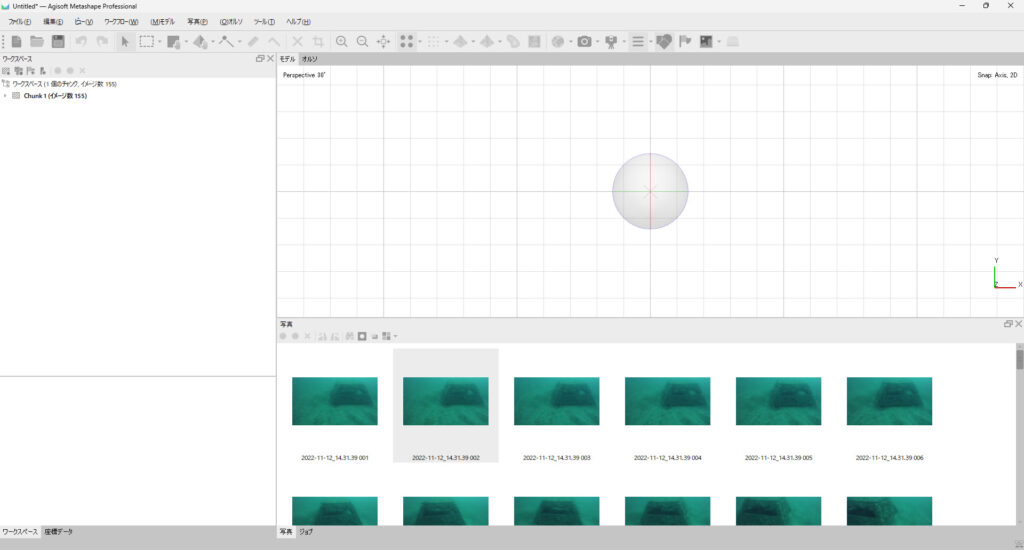Click the camera tripod station icon
1024x550 pixels.
pyautogui.click(x=611, y=42)
